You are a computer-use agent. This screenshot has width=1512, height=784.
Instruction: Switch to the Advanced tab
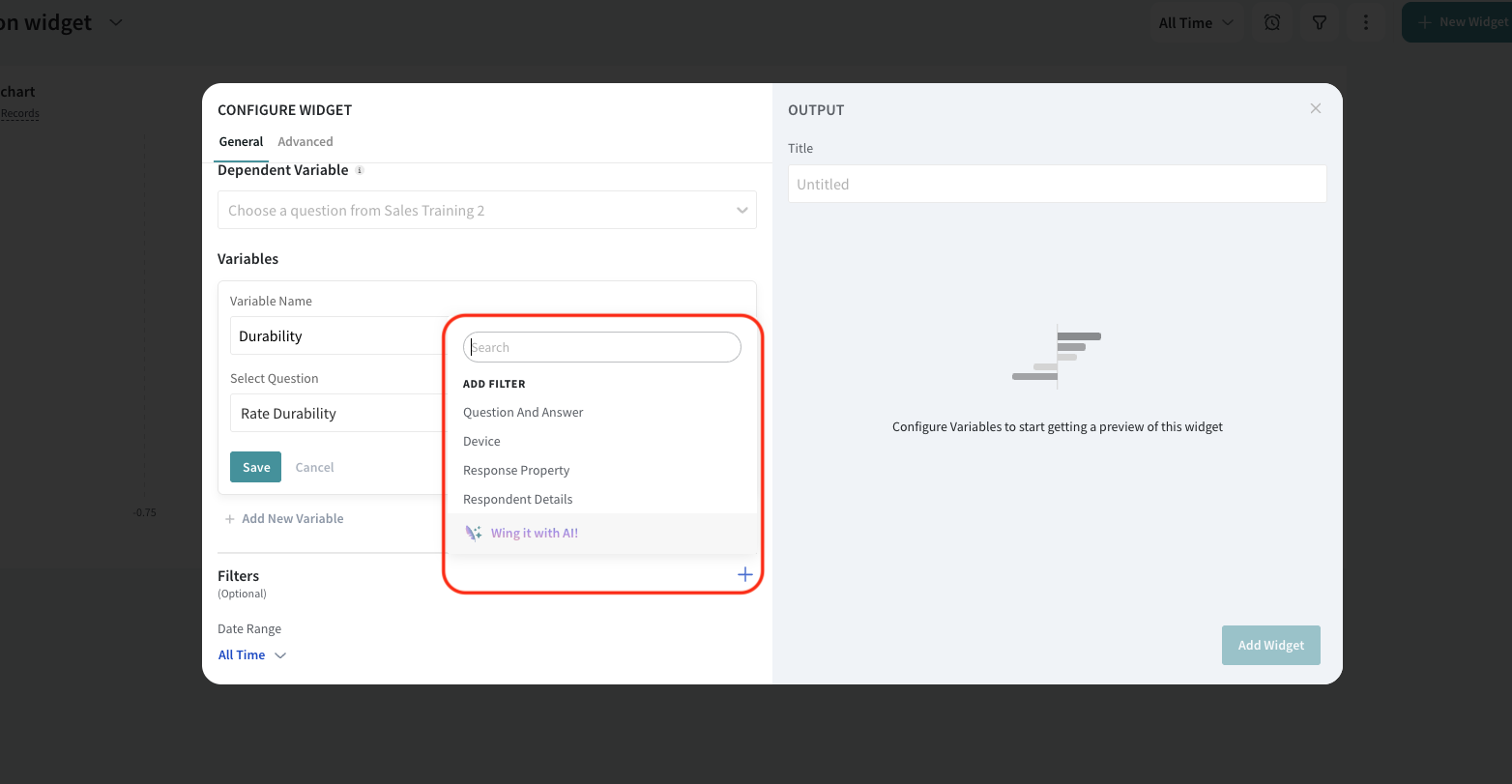click(305, 142)
